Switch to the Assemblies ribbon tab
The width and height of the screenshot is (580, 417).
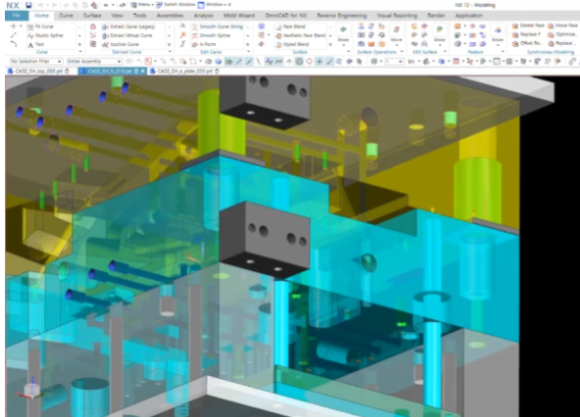[x=170, y=16]
